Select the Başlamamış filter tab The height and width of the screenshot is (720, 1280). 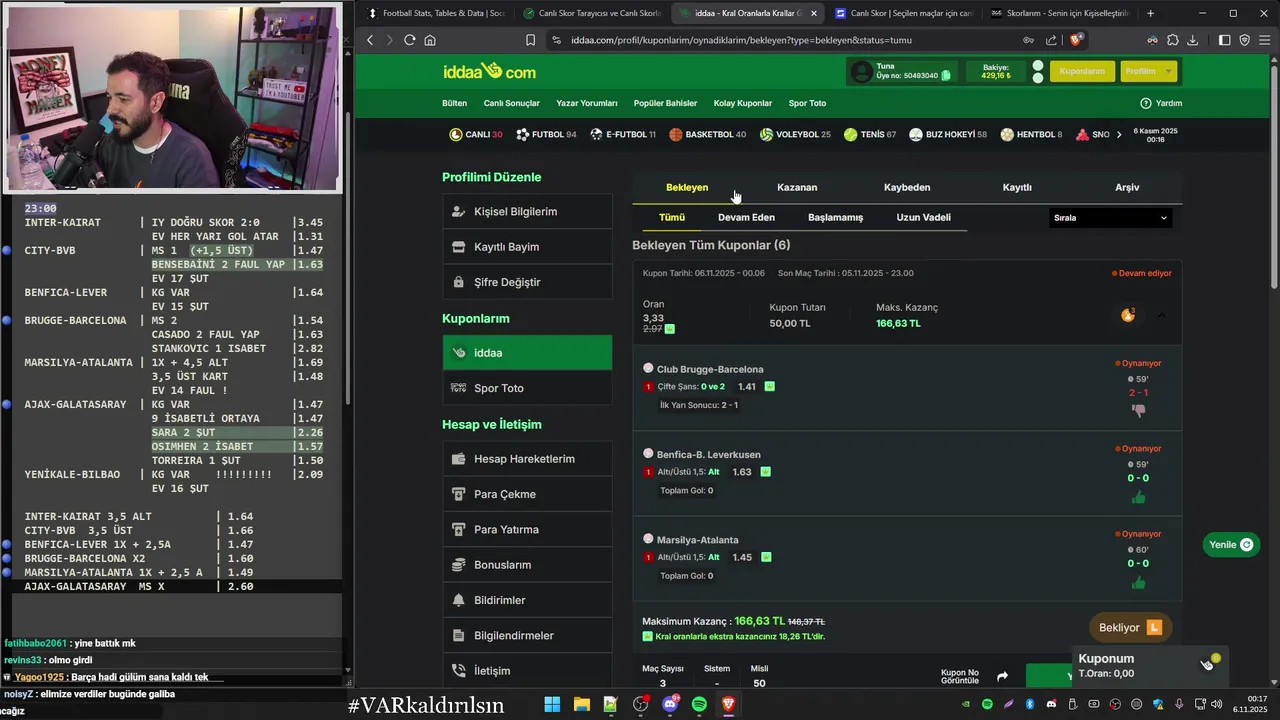835,217
